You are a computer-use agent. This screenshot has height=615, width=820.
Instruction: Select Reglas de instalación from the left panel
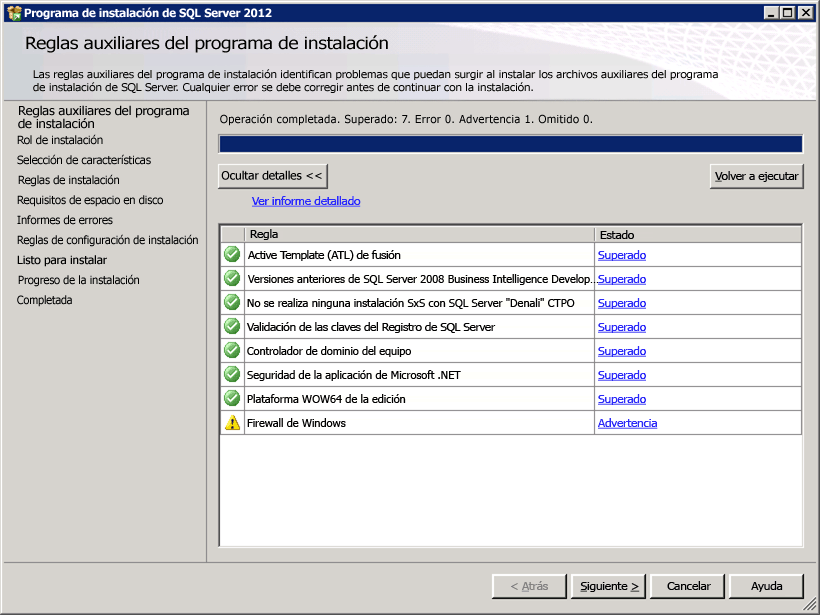(66, 181)
